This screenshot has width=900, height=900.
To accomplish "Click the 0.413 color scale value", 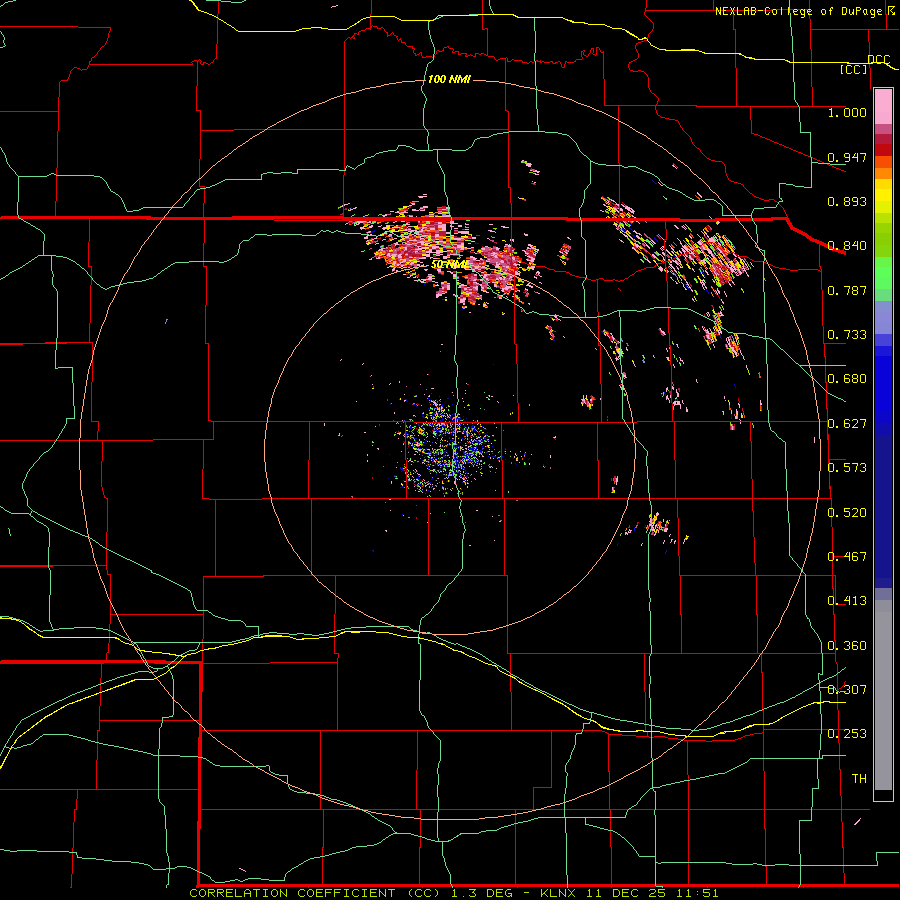I will [x=847, y=600].
